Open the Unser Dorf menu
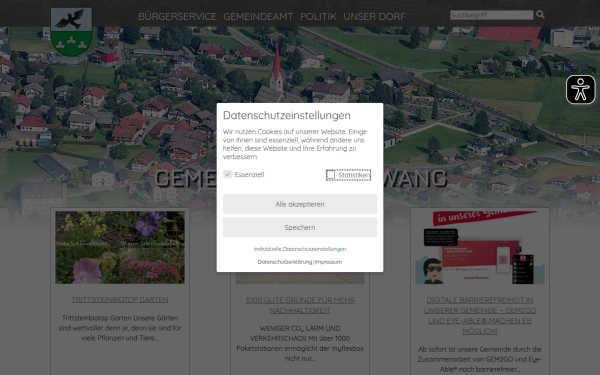Screen dimensions: 600x375 tap(374, 16)
